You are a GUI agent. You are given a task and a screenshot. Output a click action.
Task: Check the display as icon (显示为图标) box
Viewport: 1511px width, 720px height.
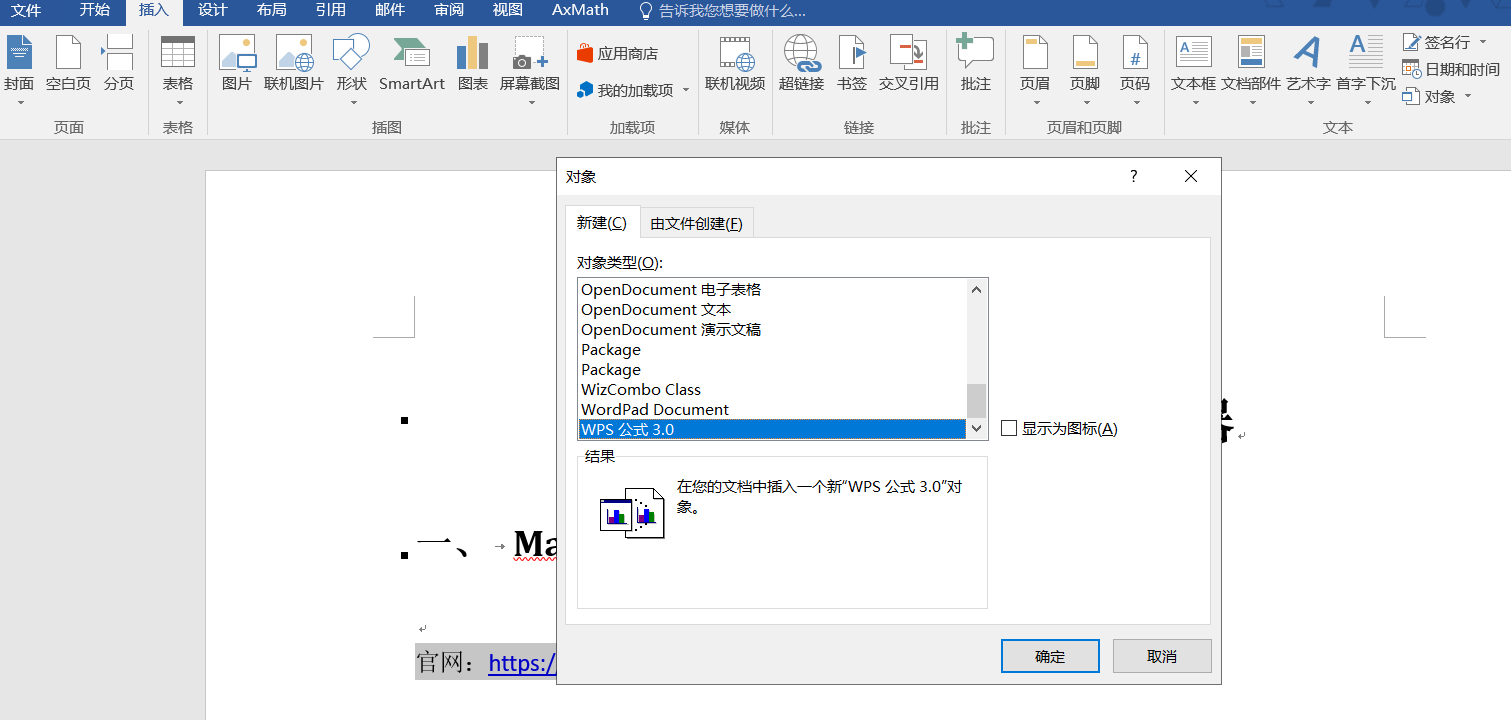(x=1009, y=428)
